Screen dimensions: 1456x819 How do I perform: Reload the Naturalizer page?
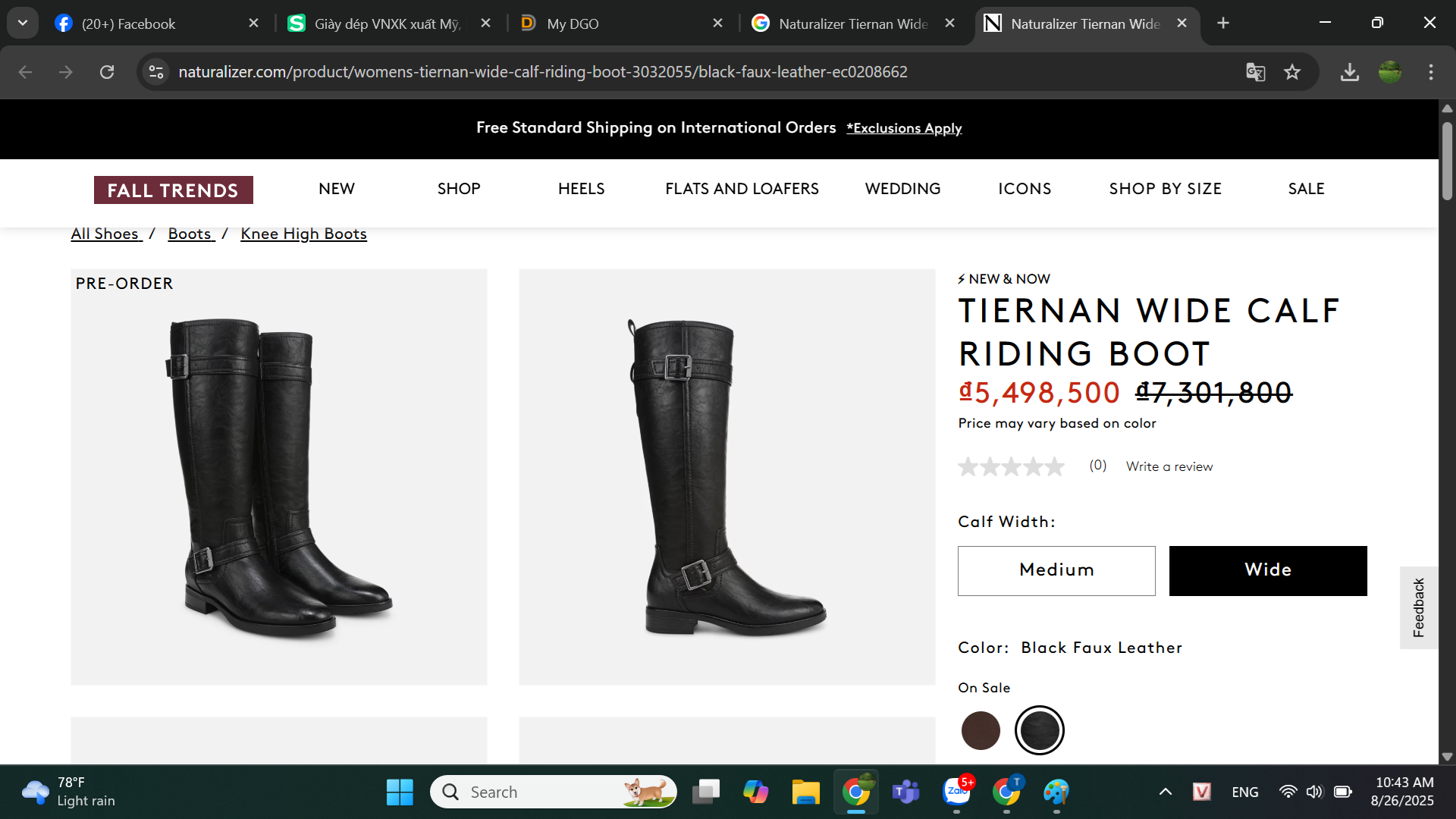point(107,72)
